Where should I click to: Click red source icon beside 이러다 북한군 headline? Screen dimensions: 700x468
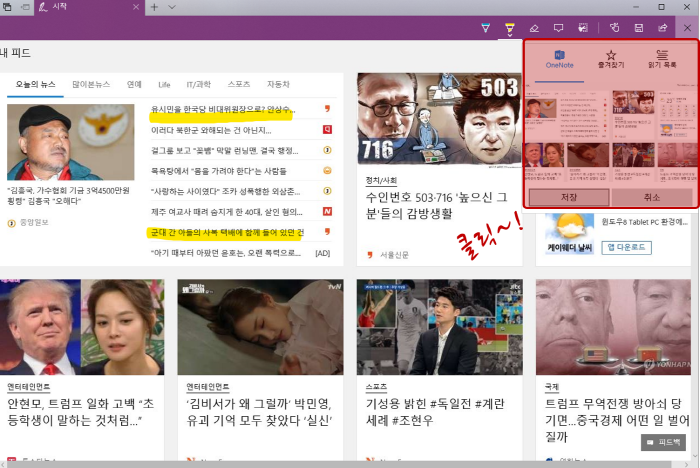pyautogui.click(x=327, y=130)
